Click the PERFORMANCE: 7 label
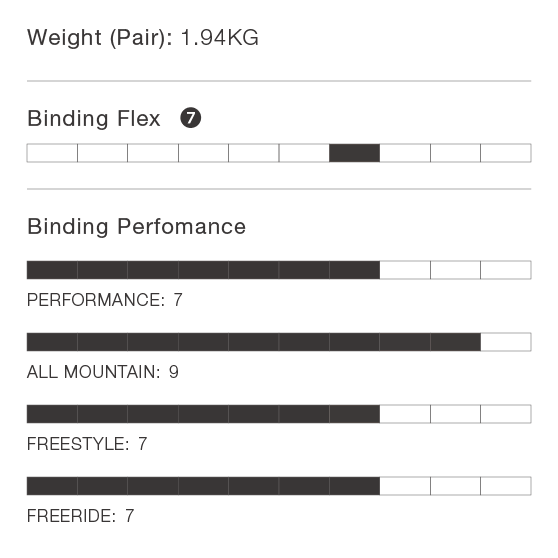558x558 pixels. (x=105, y=300)
